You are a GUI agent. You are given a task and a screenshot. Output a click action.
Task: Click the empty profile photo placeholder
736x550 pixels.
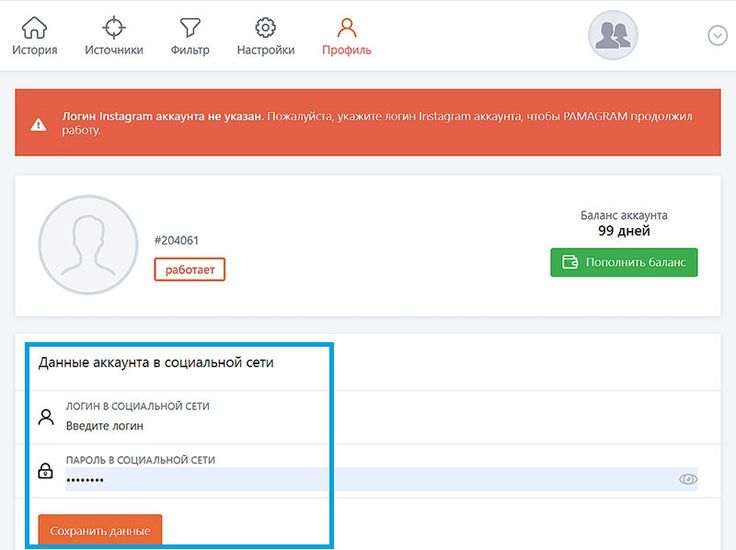pyautogui.click(x=88, y=245)
